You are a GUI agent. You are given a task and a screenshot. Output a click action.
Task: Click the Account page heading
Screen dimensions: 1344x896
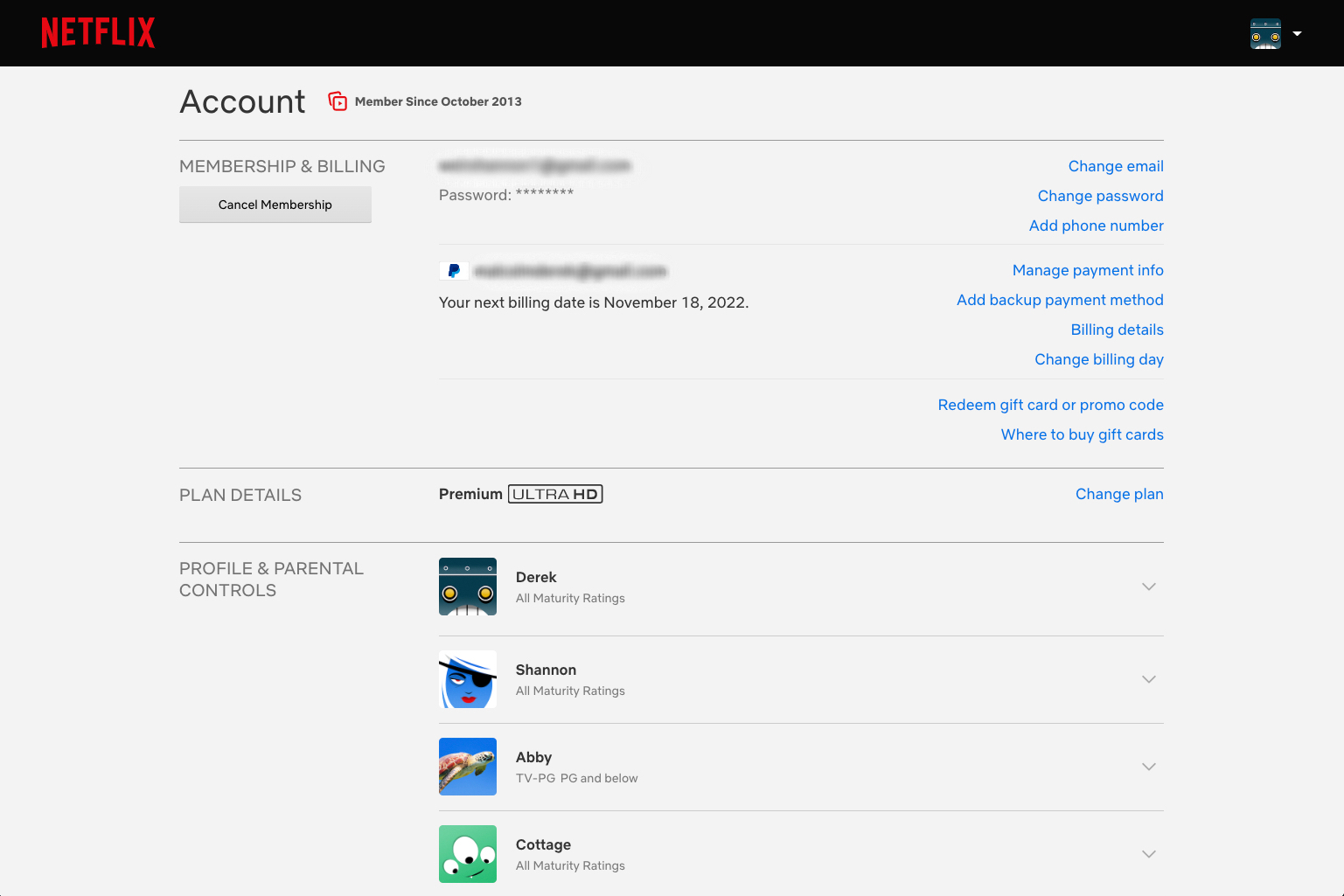[x=242, y=101]
